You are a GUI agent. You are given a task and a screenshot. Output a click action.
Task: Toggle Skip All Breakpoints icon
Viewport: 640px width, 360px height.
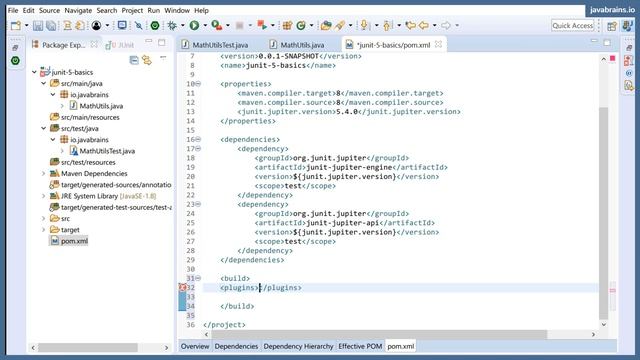point(139,26)
